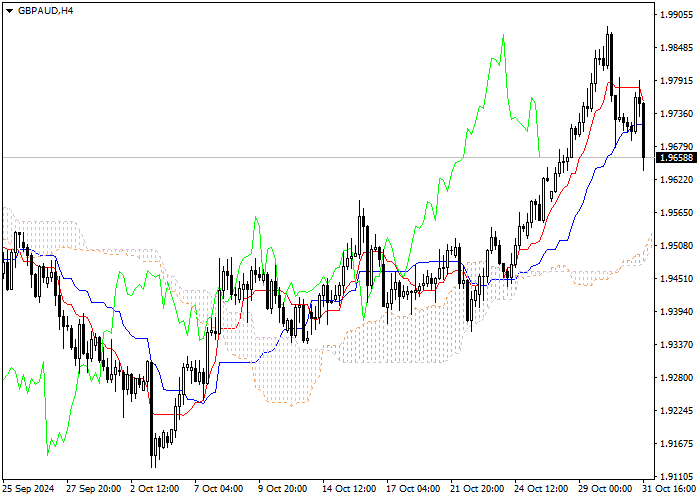This screenshot has width=700, height=500.
Task: Select the 1.95080 price level label
Action: [x=677, y=246]
